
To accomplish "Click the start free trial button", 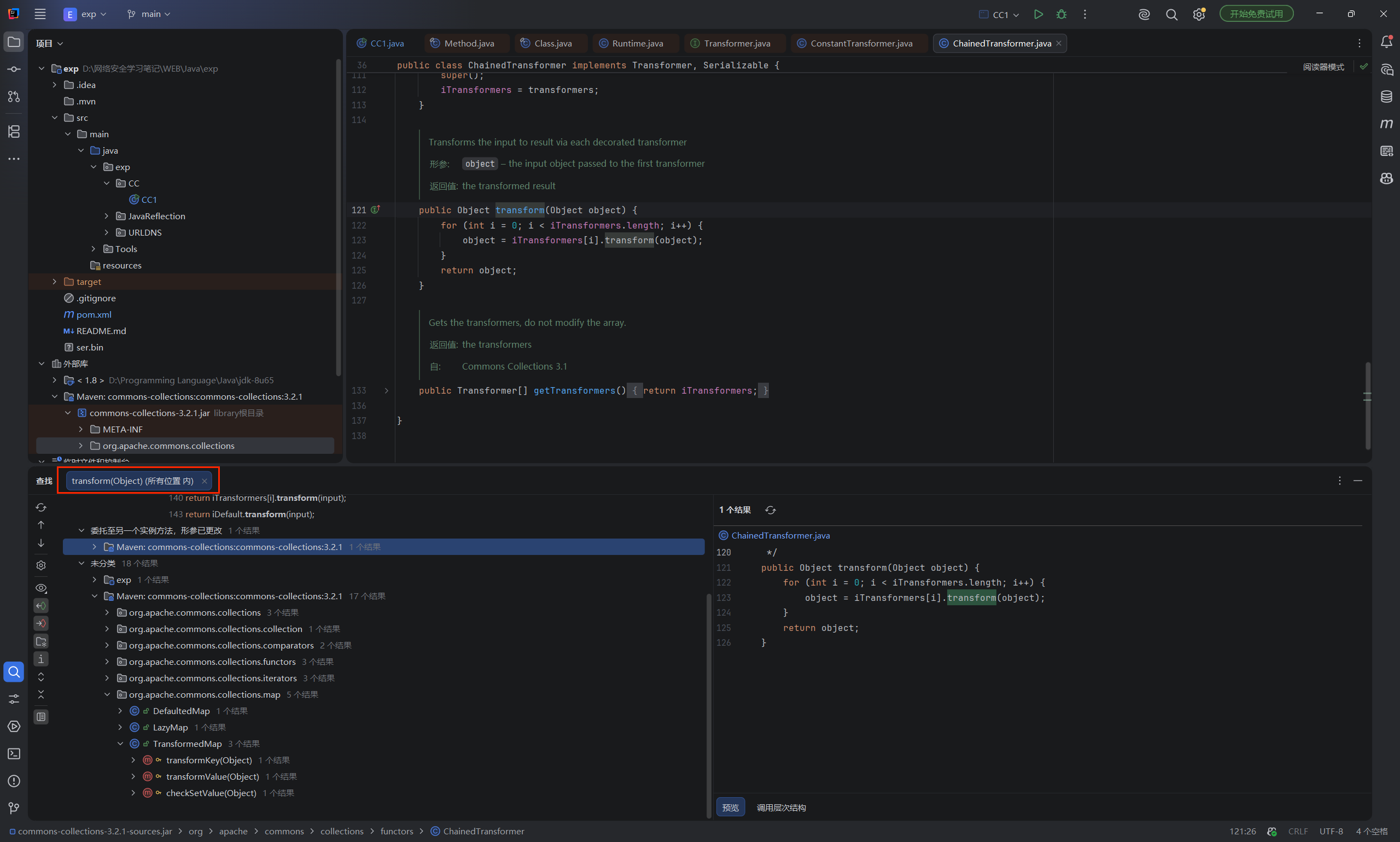I will [x=1256, y=14].
